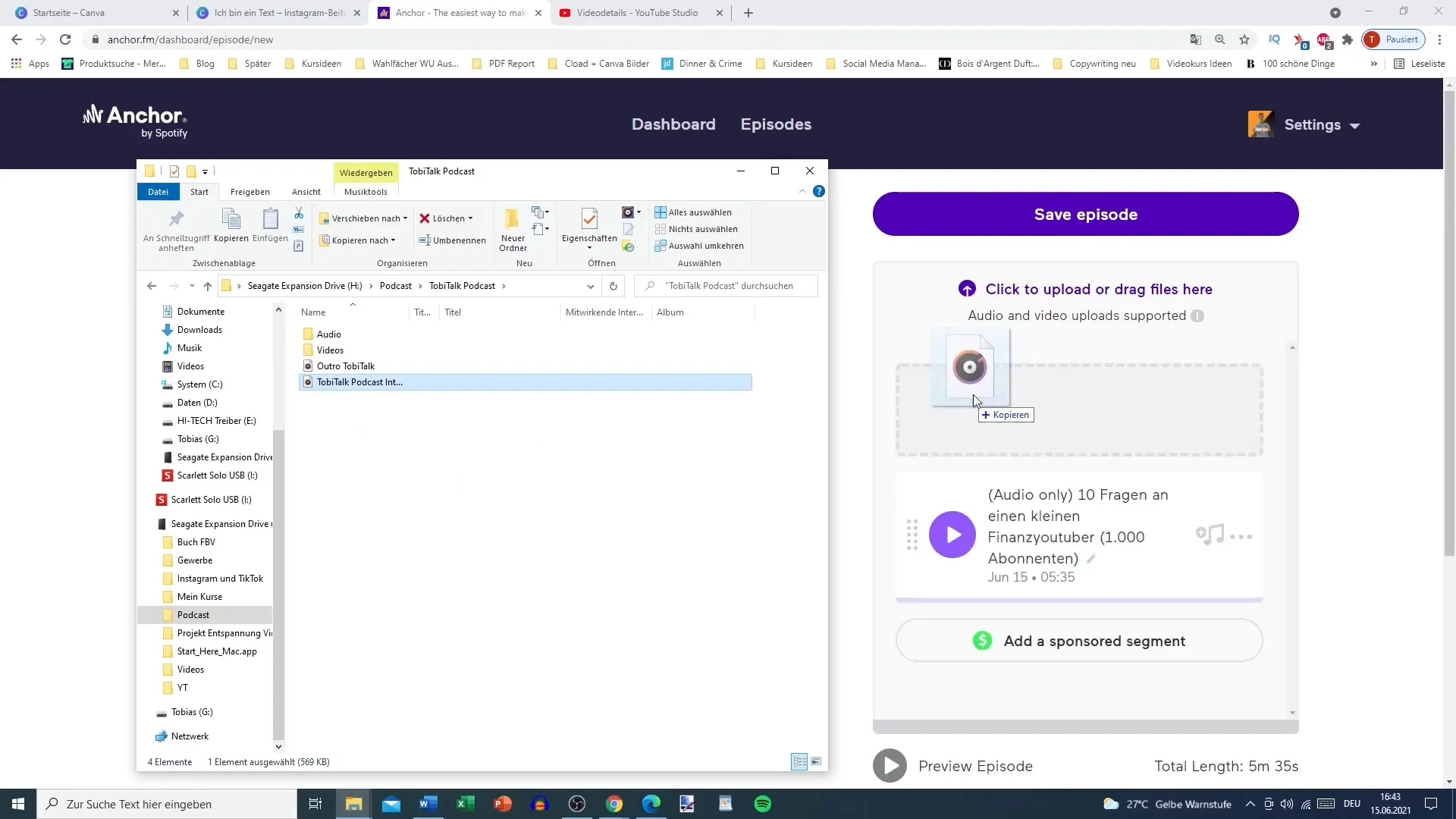Open the Settings dropdown menu
The height and width of the screenshot is (819, 1456).
pos(1322,125)
